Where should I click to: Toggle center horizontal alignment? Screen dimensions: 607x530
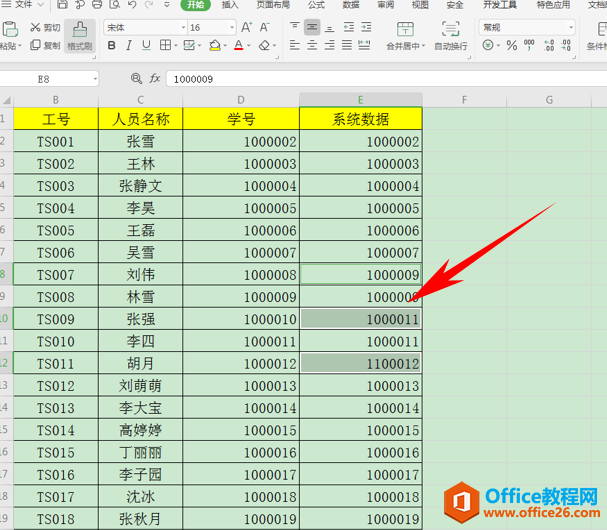click(312, 45)
